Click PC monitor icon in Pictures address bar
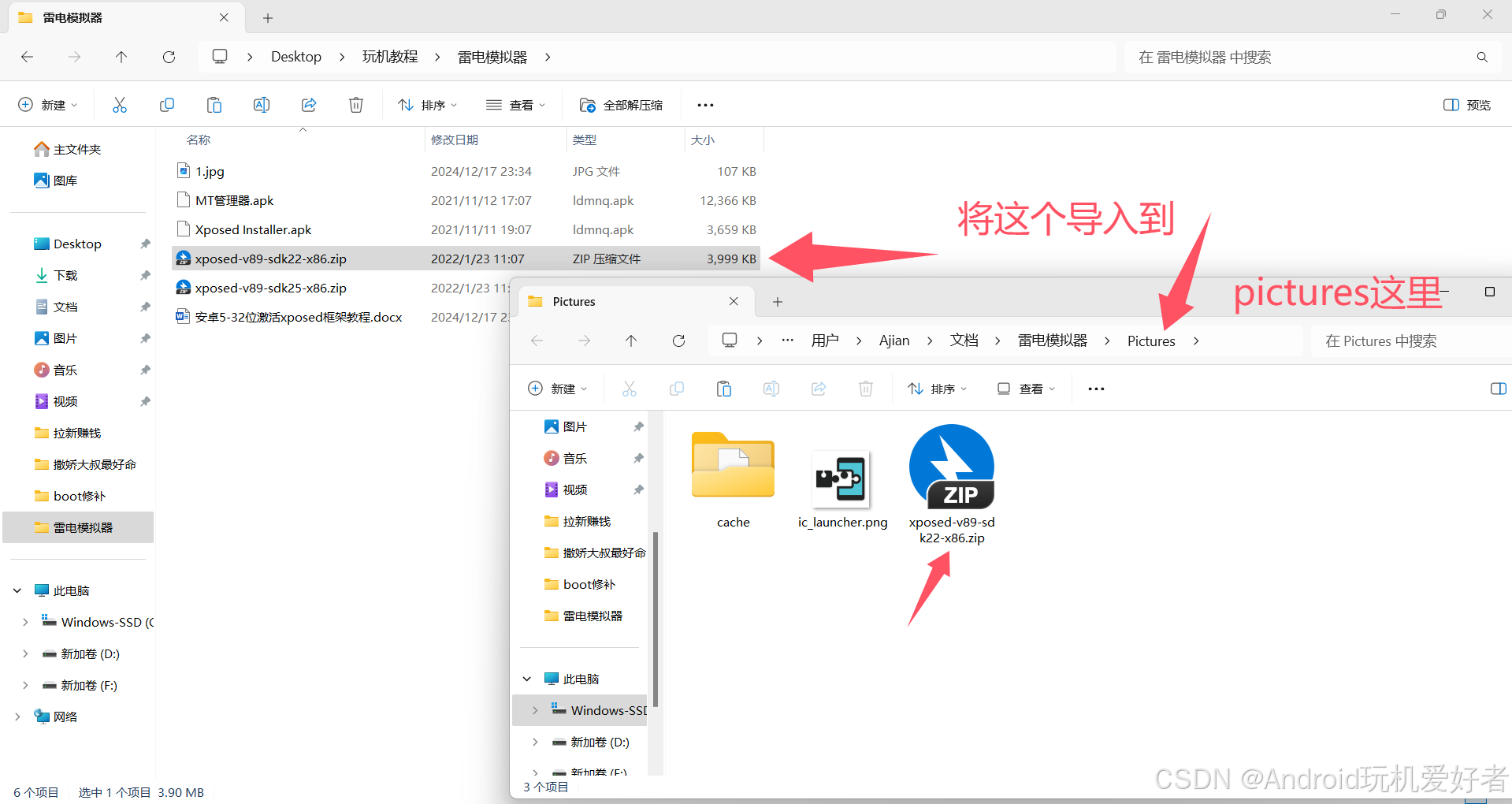 (730, 341)
